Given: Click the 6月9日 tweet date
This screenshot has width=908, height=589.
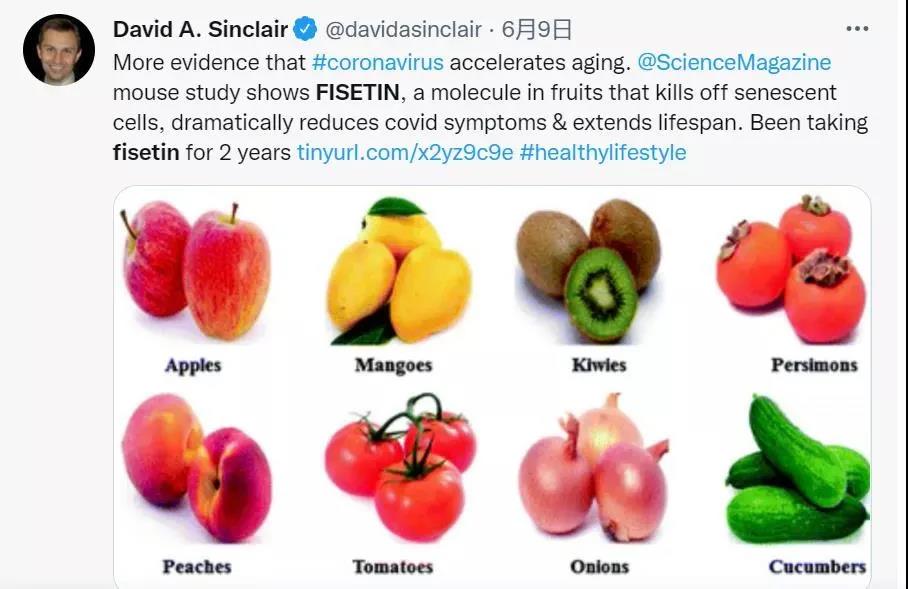Looking at the screenshot, I should tap(536, 30).
